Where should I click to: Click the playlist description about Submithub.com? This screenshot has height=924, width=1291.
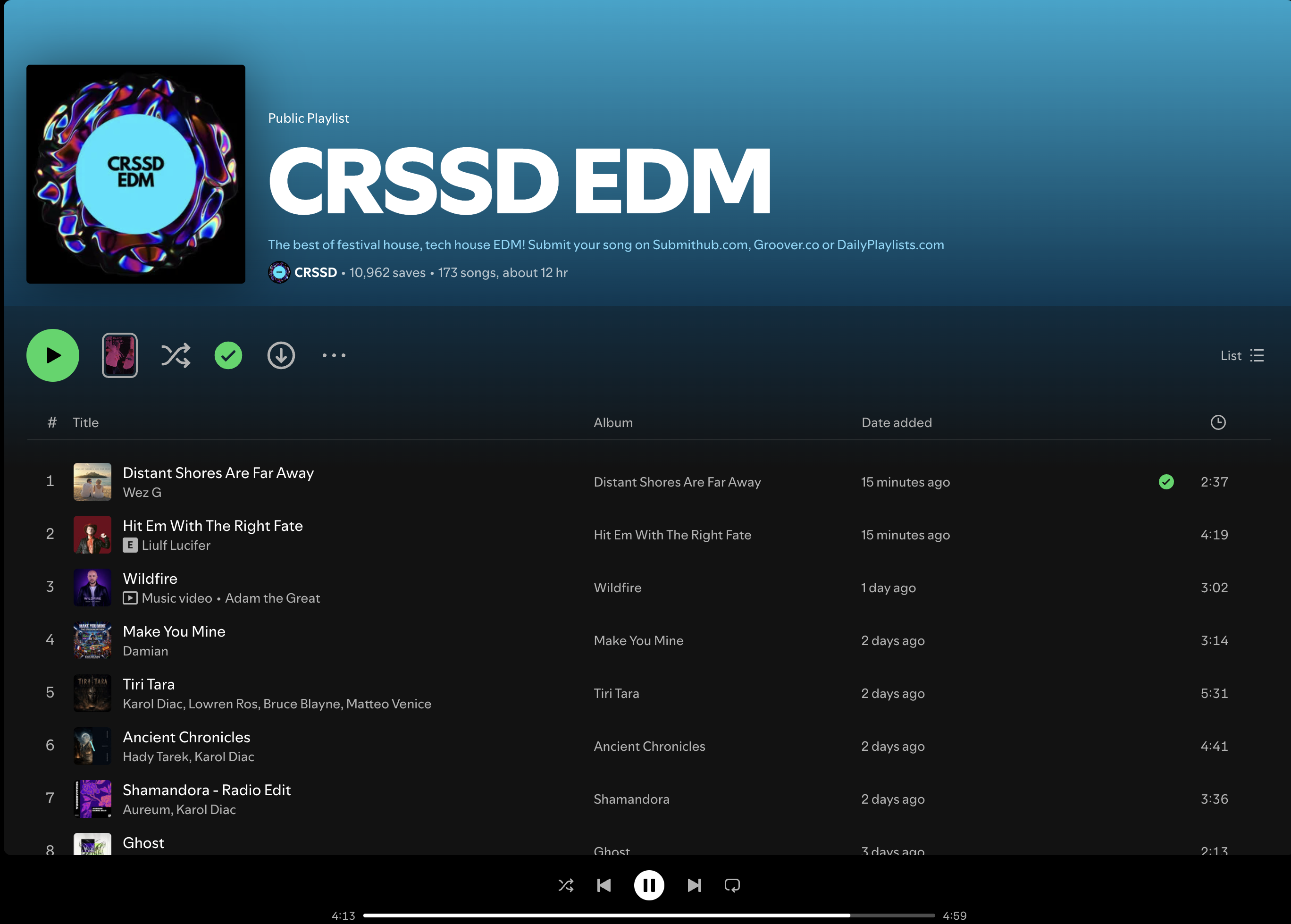click(x=606, y=244)
